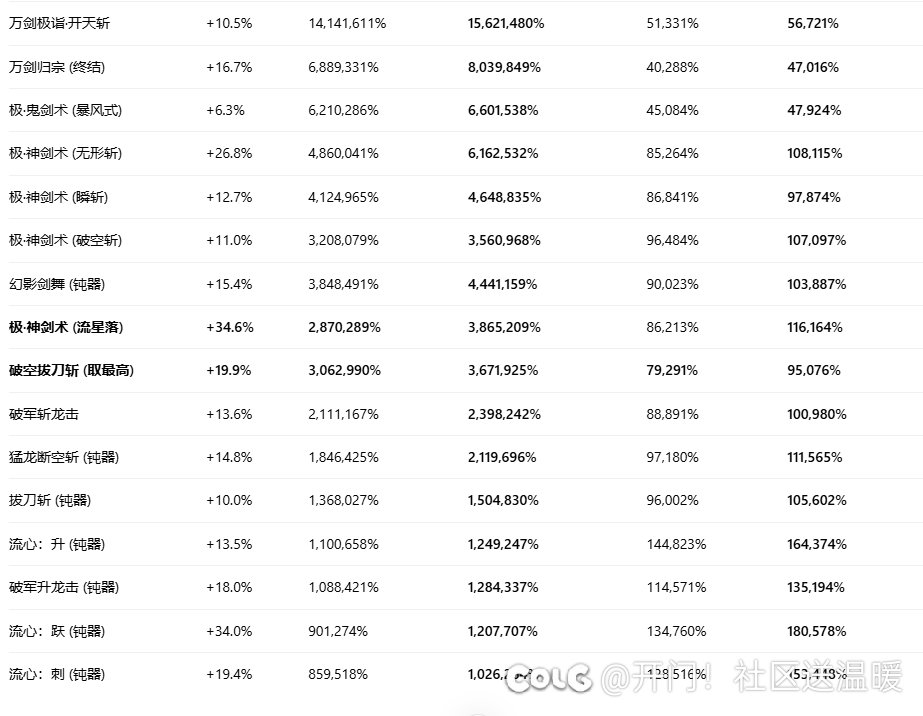Click the 流心：刺 (钝器) skill name
The height and width of the screenshot is (716, 923).
[x=57, y=674]
